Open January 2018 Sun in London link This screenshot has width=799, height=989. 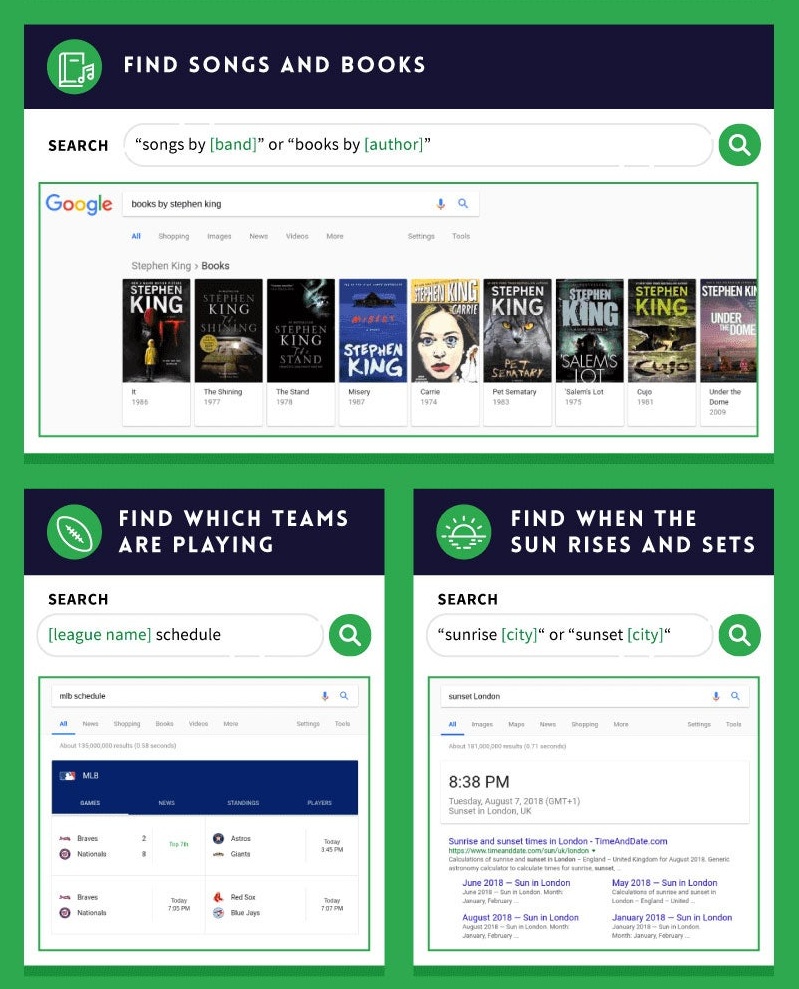[672, 917]
